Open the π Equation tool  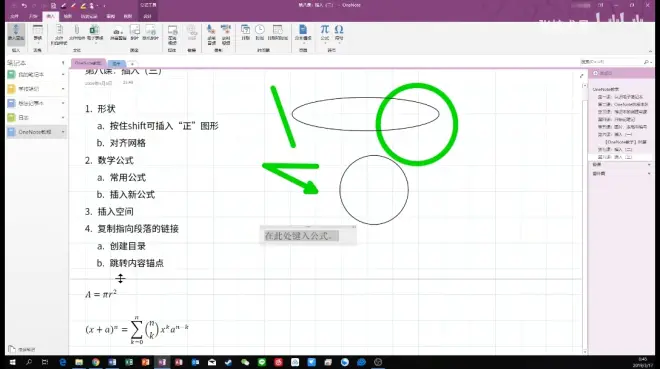(x=325, y=32)
